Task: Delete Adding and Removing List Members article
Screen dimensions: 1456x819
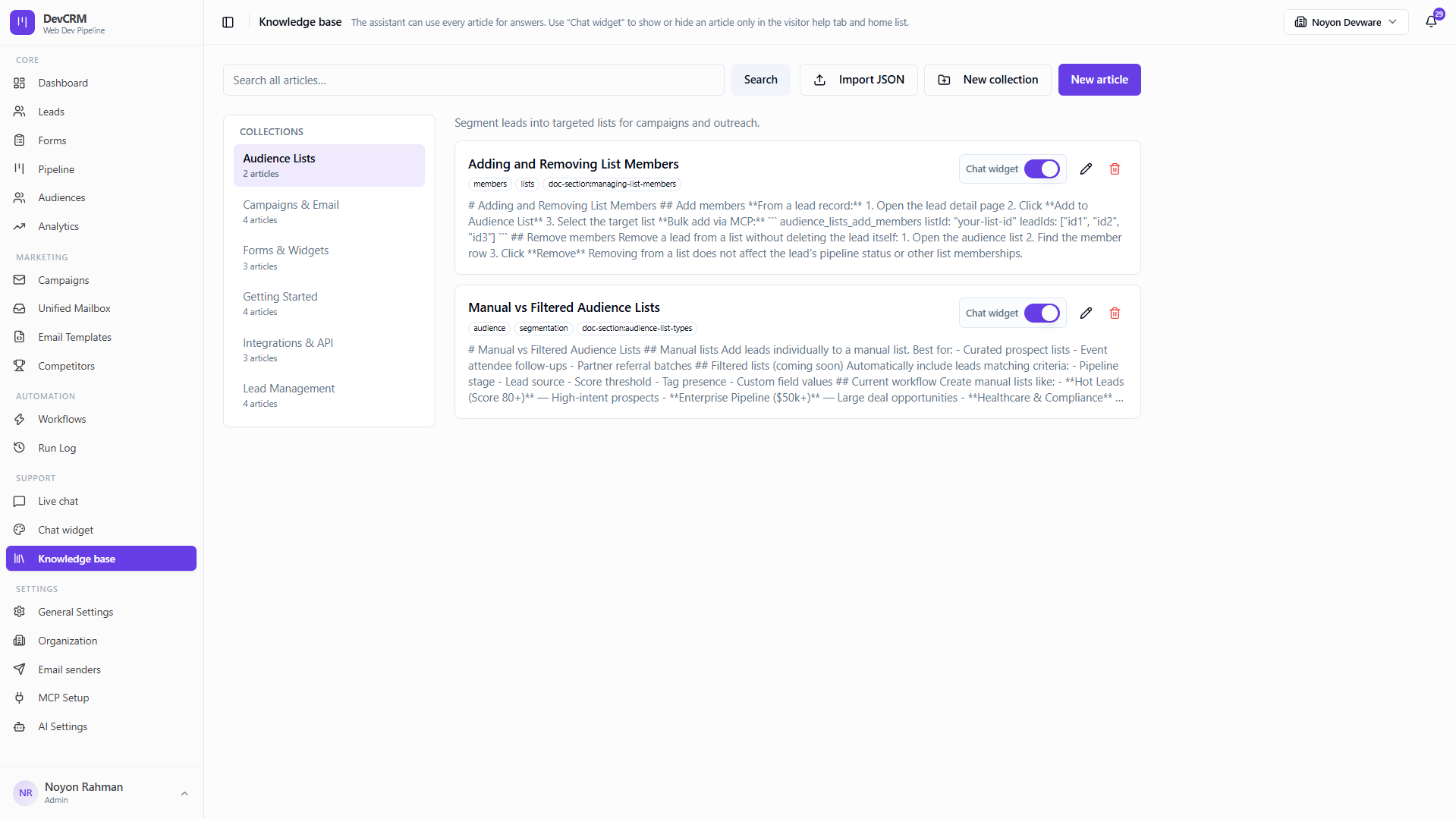Action: pos(1115,169)
